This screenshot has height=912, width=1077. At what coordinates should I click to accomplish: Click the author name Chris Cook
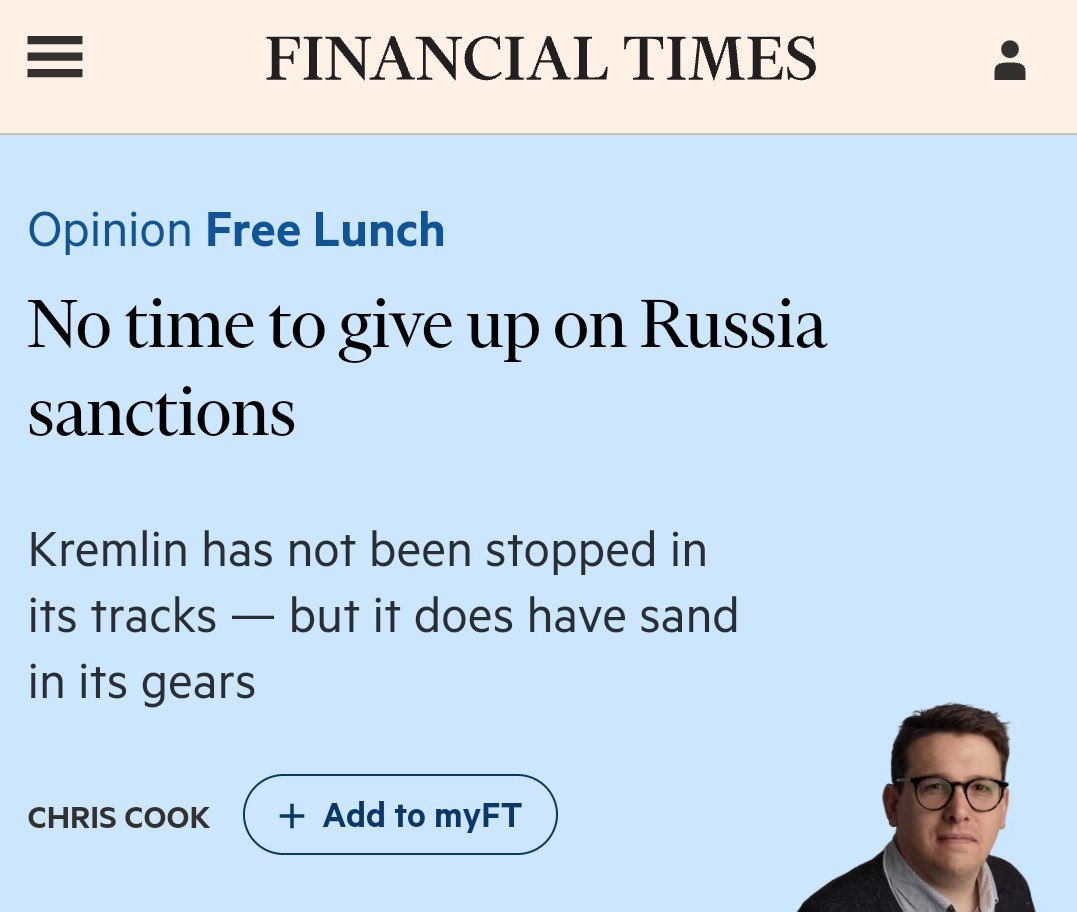(119, 817)
